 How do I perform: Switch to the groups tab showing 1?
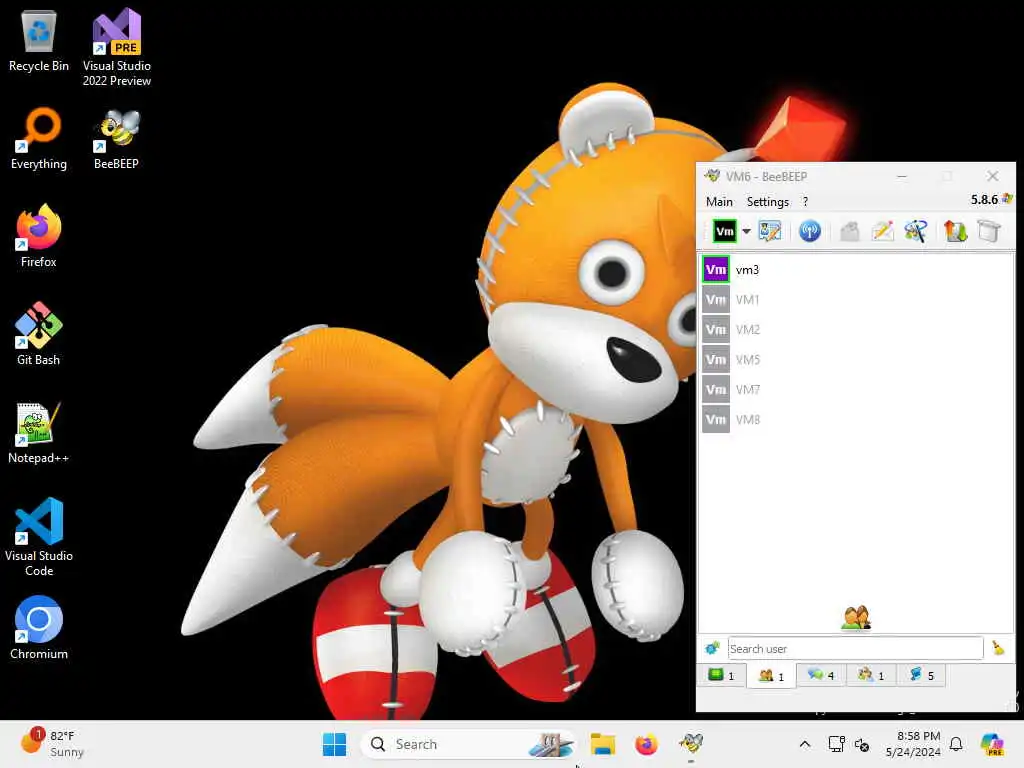point(871,675)
